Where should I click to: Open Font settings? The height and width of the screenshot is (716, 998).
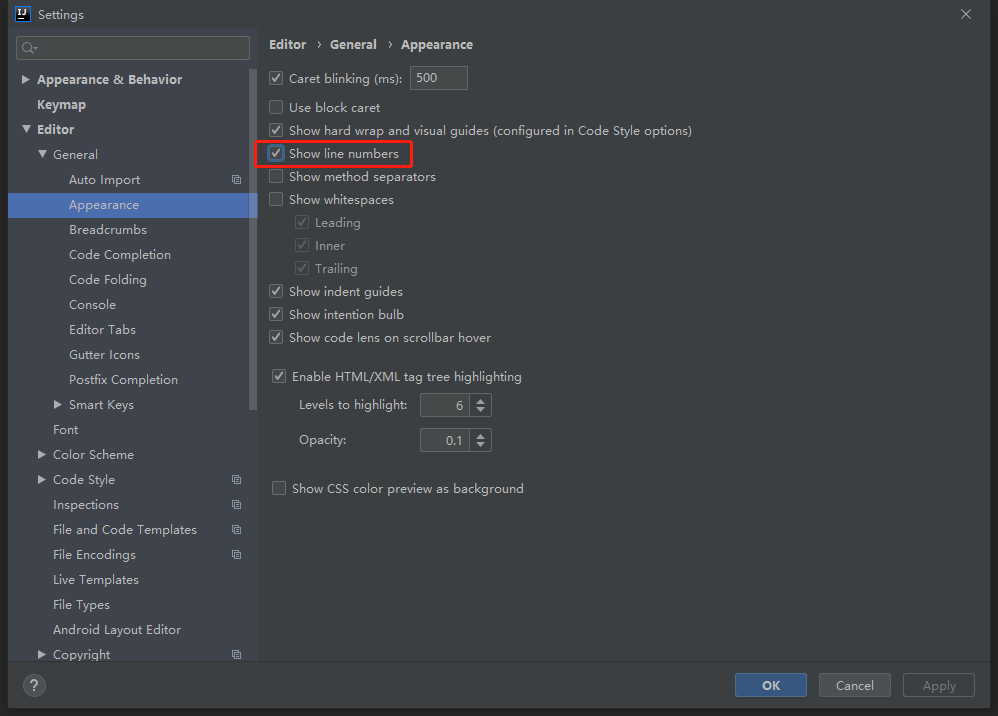[x=66, y=430]
